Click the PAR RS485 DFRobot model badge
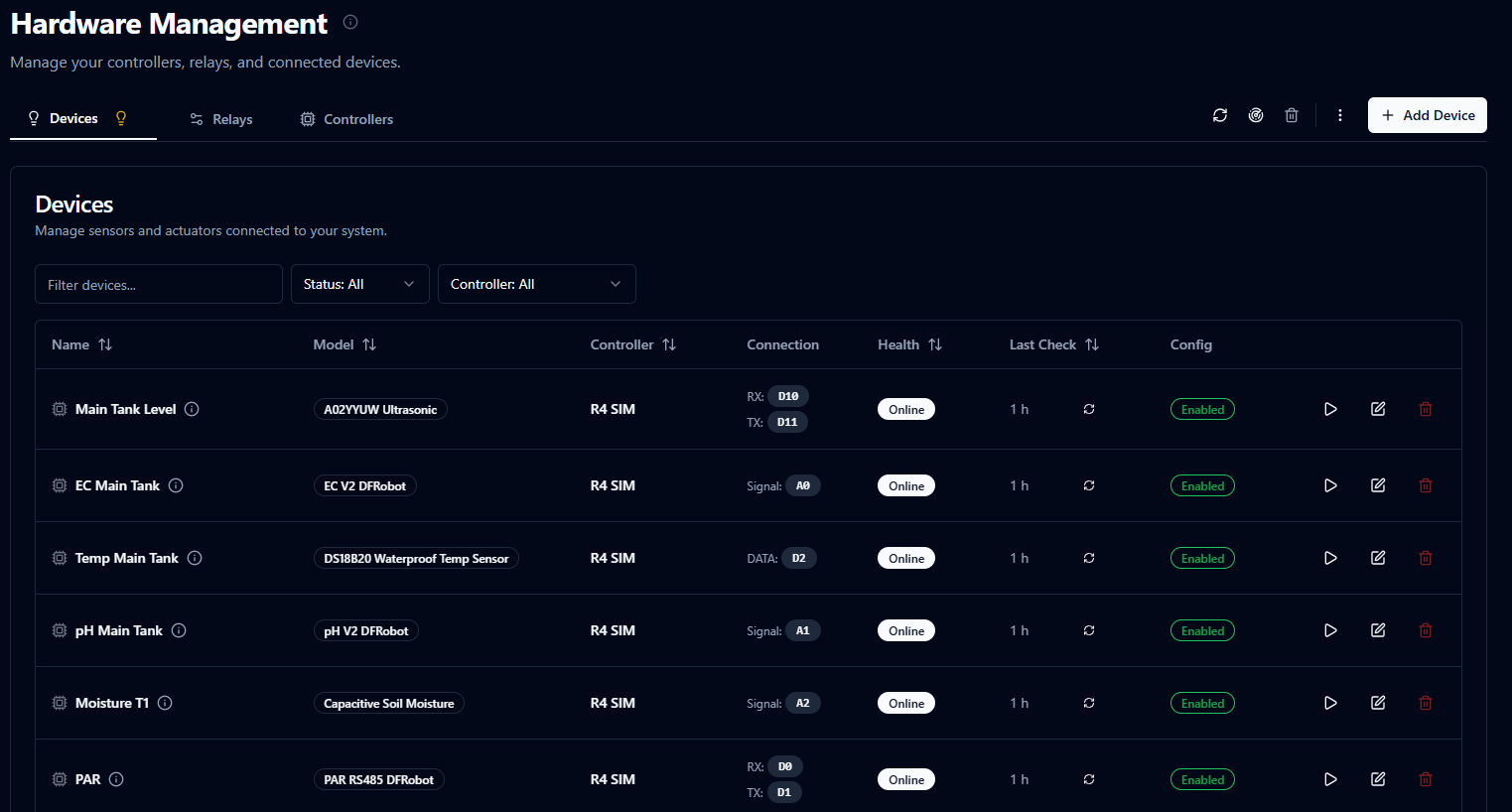 [378, 779]
